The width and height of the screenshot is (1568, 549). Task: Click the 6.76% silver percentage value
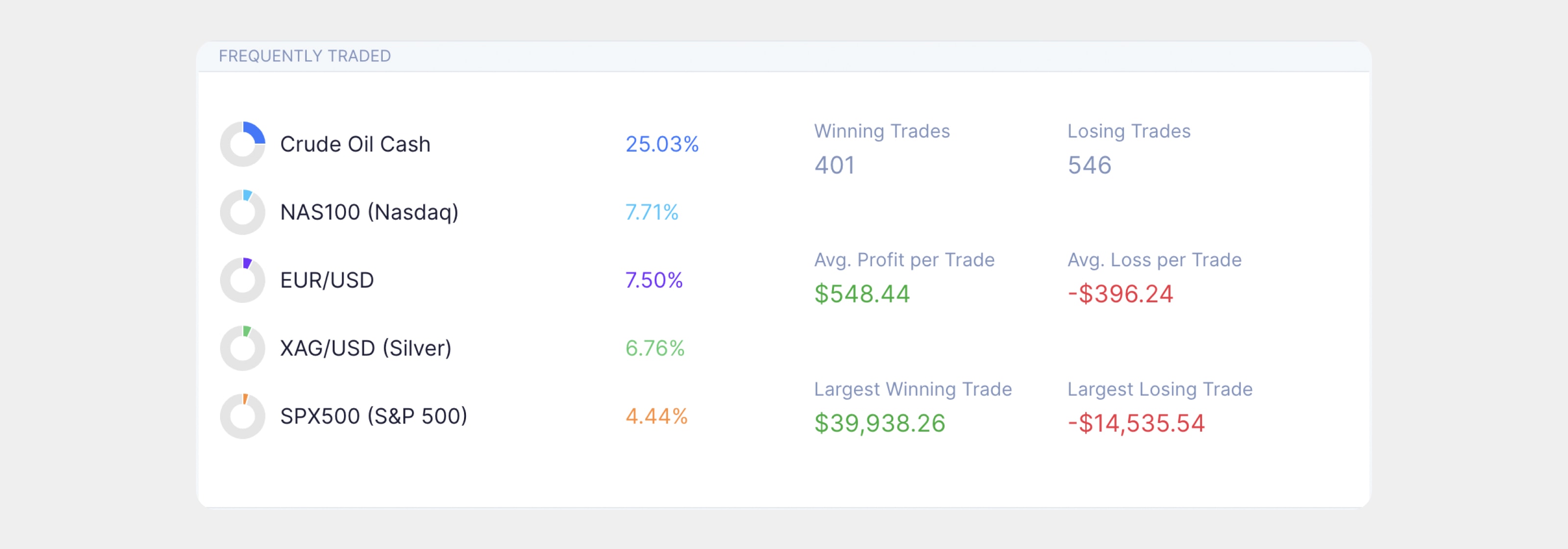click(655, 348)
